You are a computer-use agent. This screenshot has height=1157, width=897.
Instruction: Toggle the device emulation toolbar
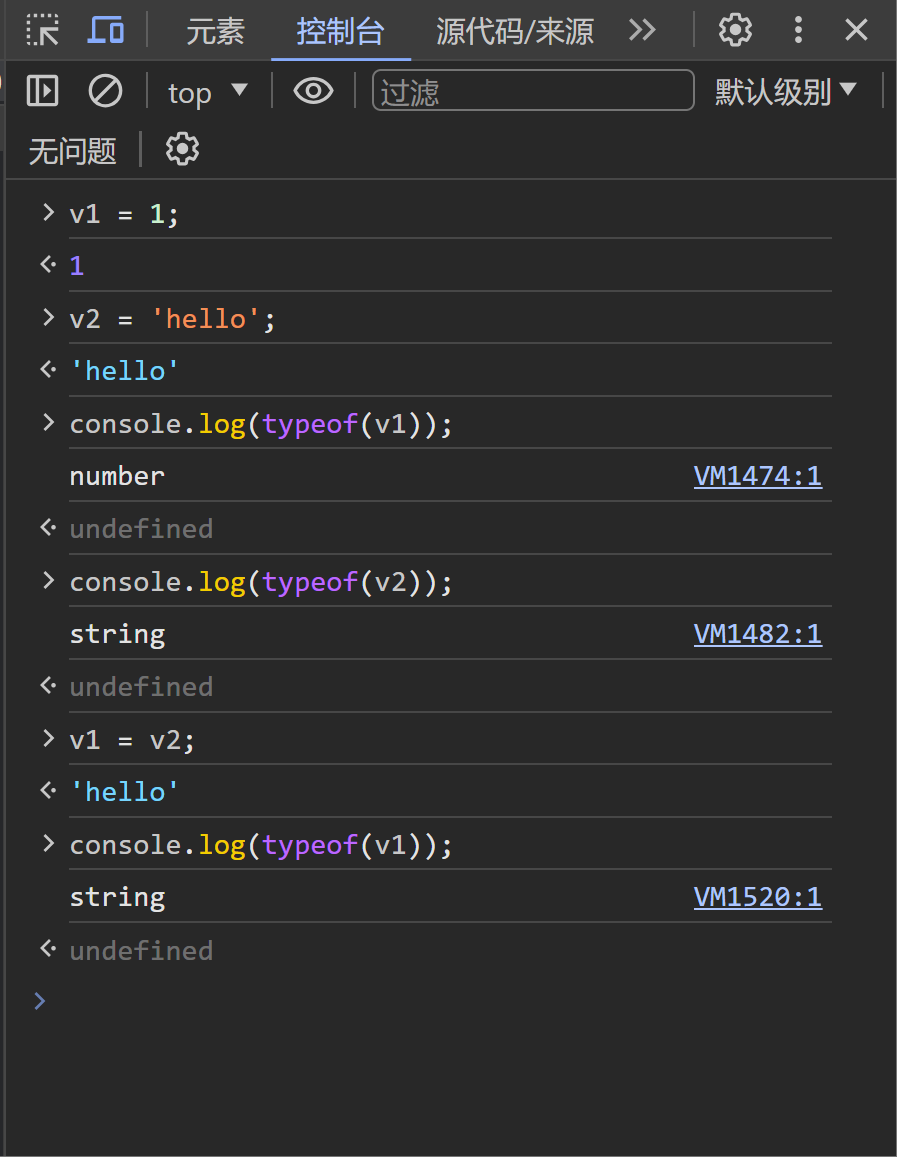tap(106, 30)
